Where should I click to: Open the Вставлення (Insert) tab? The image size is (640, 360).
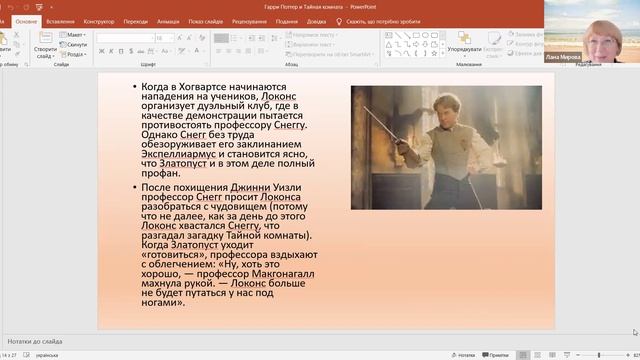tap(60, 22)
